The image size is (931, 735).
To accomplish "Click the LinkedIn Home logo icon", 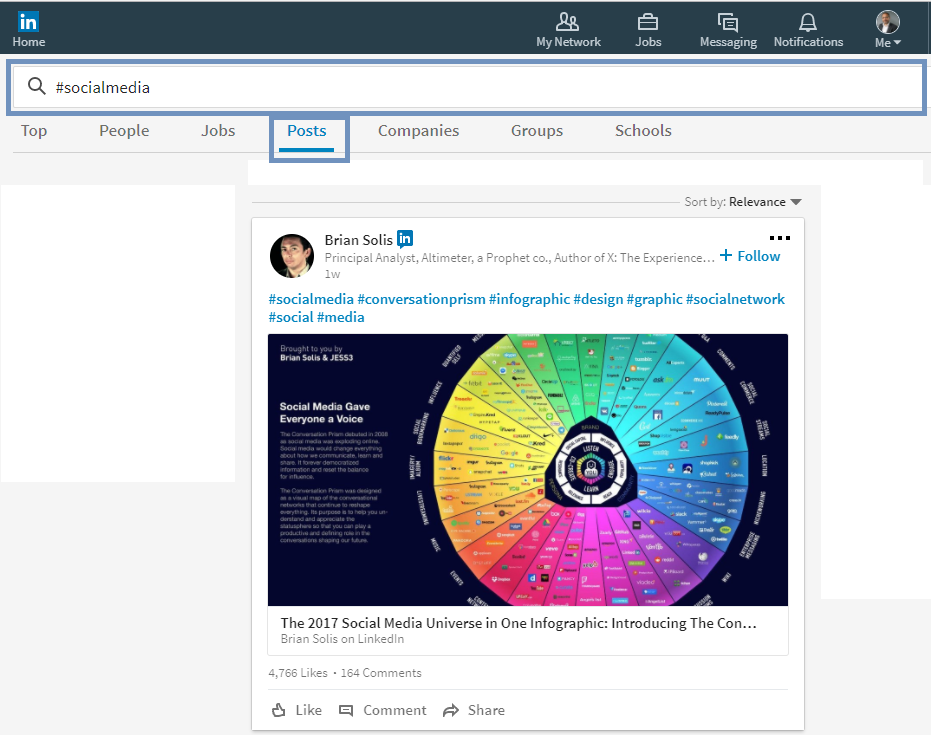I will (29, 22).
